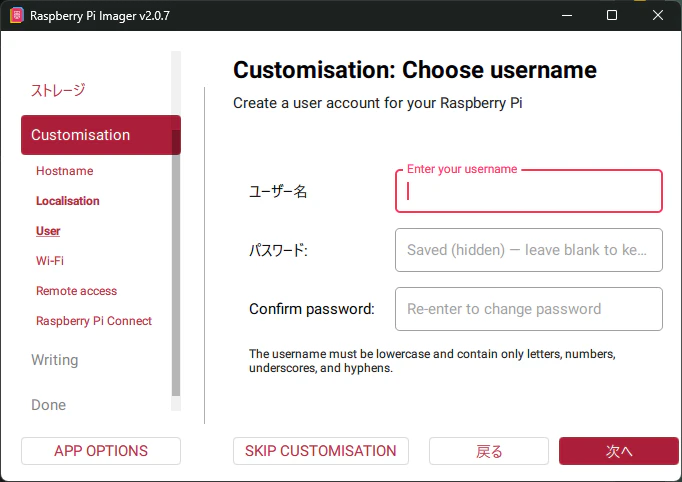Jump to the Wi-Fi sub-step

point(50,261)
